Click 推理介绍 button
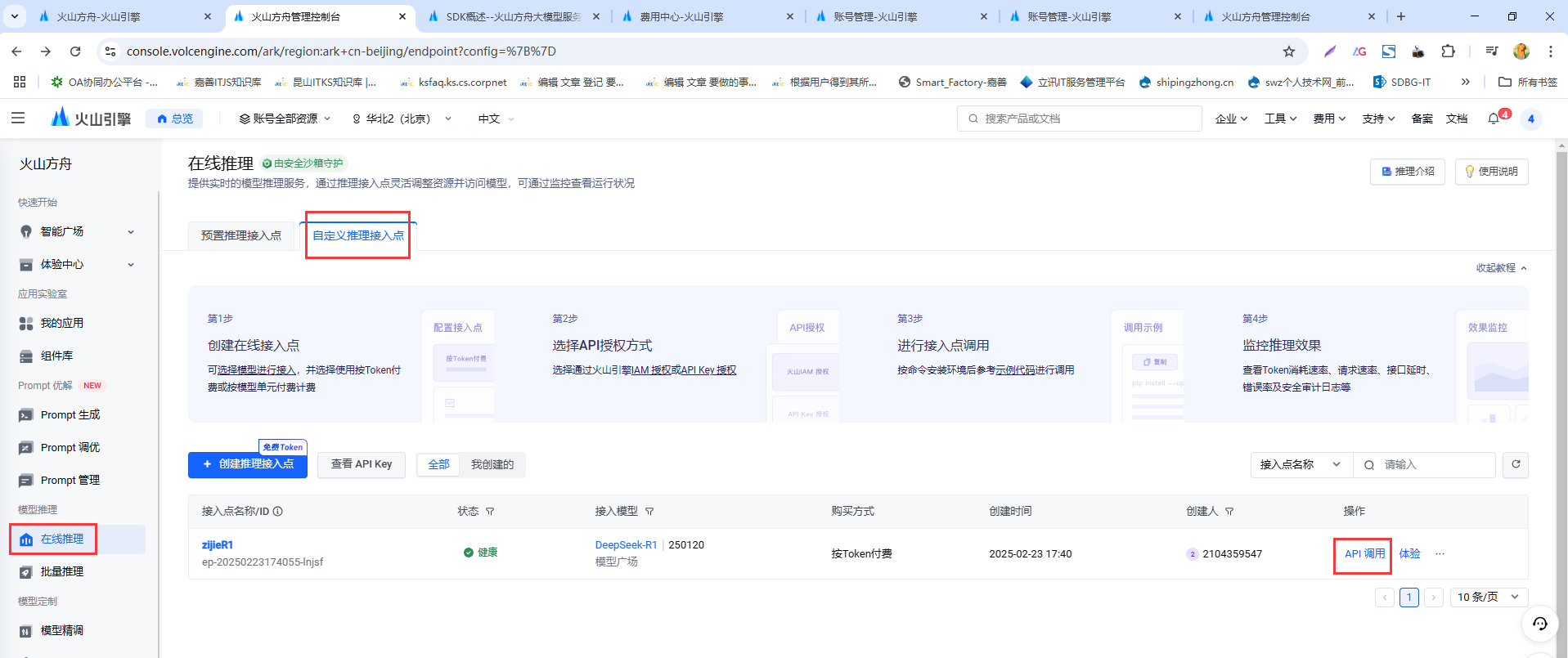Viewport: 1568px width, 658px height. point(1408,172)
